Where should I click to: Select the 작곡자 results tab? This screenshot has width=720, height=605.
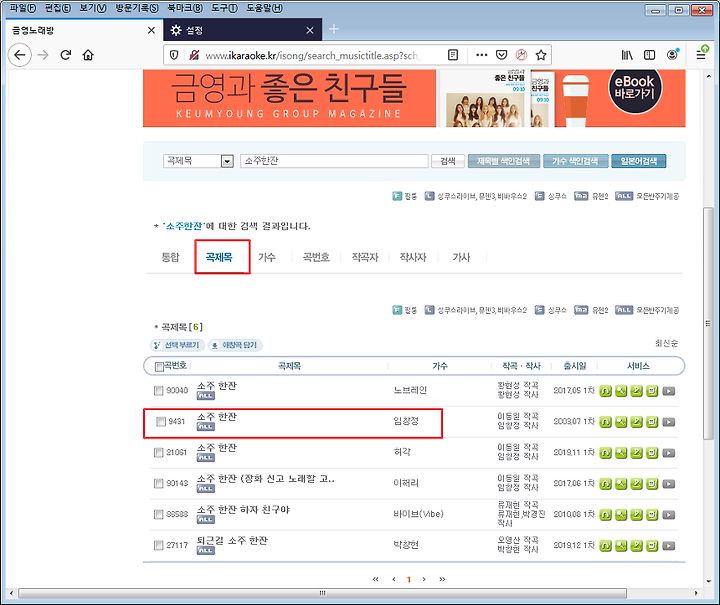[365, 258]
